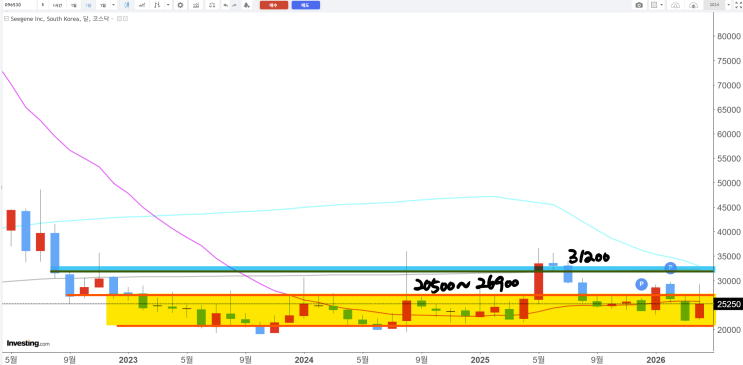Click the balance scale icon
This screenshot has width=743, height=365.
point(212,5)
